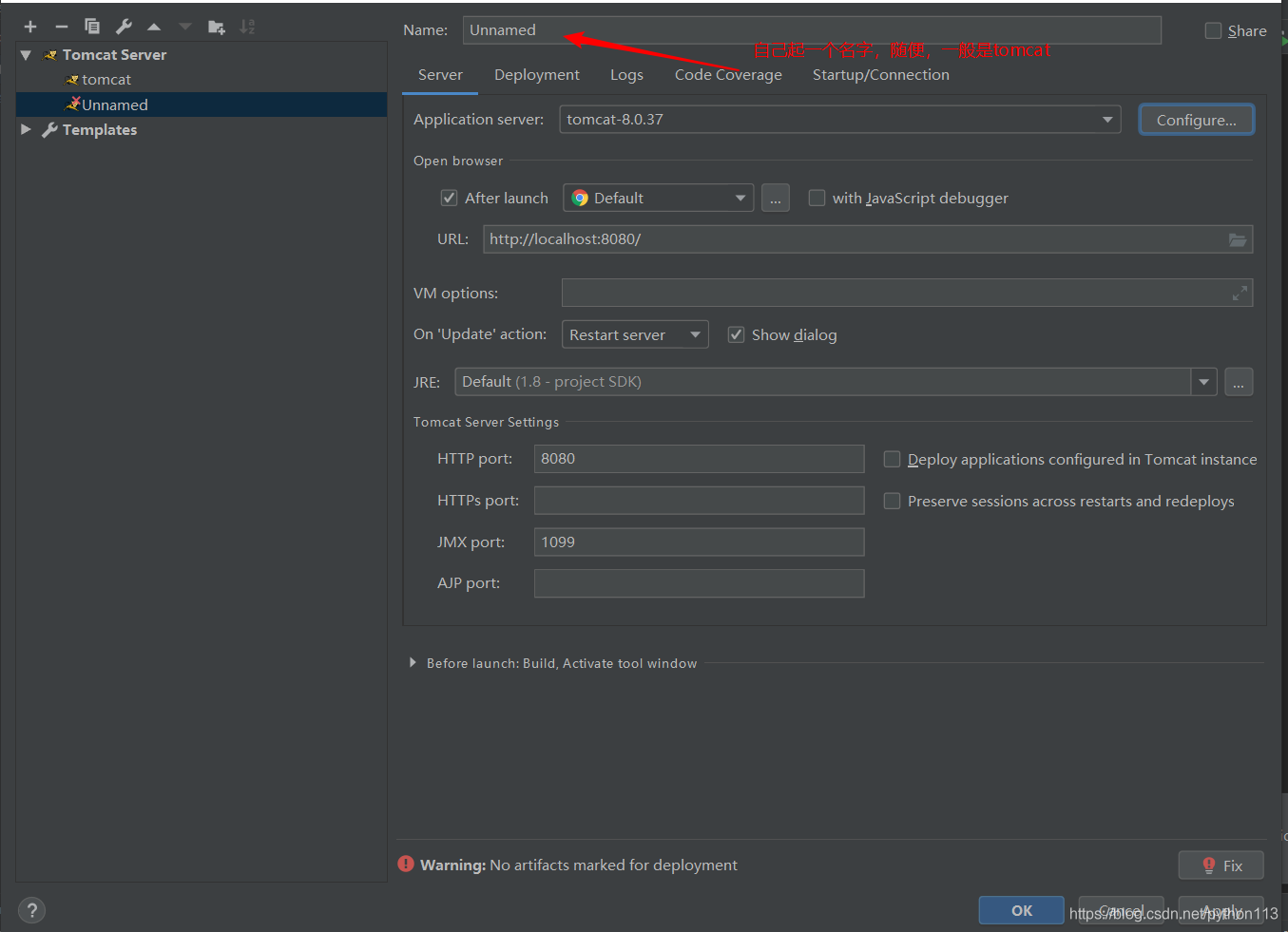Click the Apply button
Image resolution: width=1288 pixels, height=932 pixels.
[1221, 910]
